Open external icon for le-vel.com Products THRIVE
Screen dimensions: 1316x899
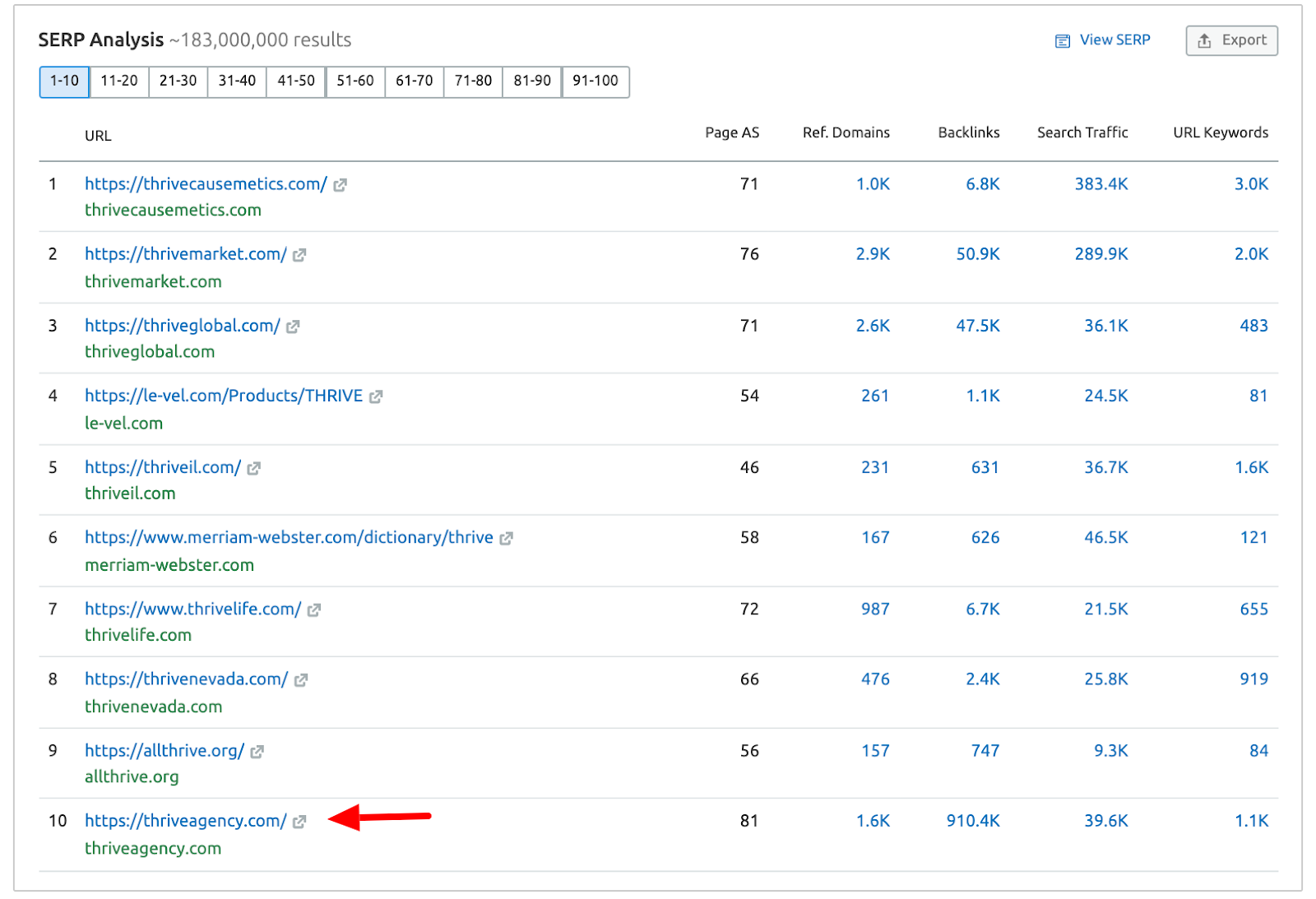tap(376, 396)
